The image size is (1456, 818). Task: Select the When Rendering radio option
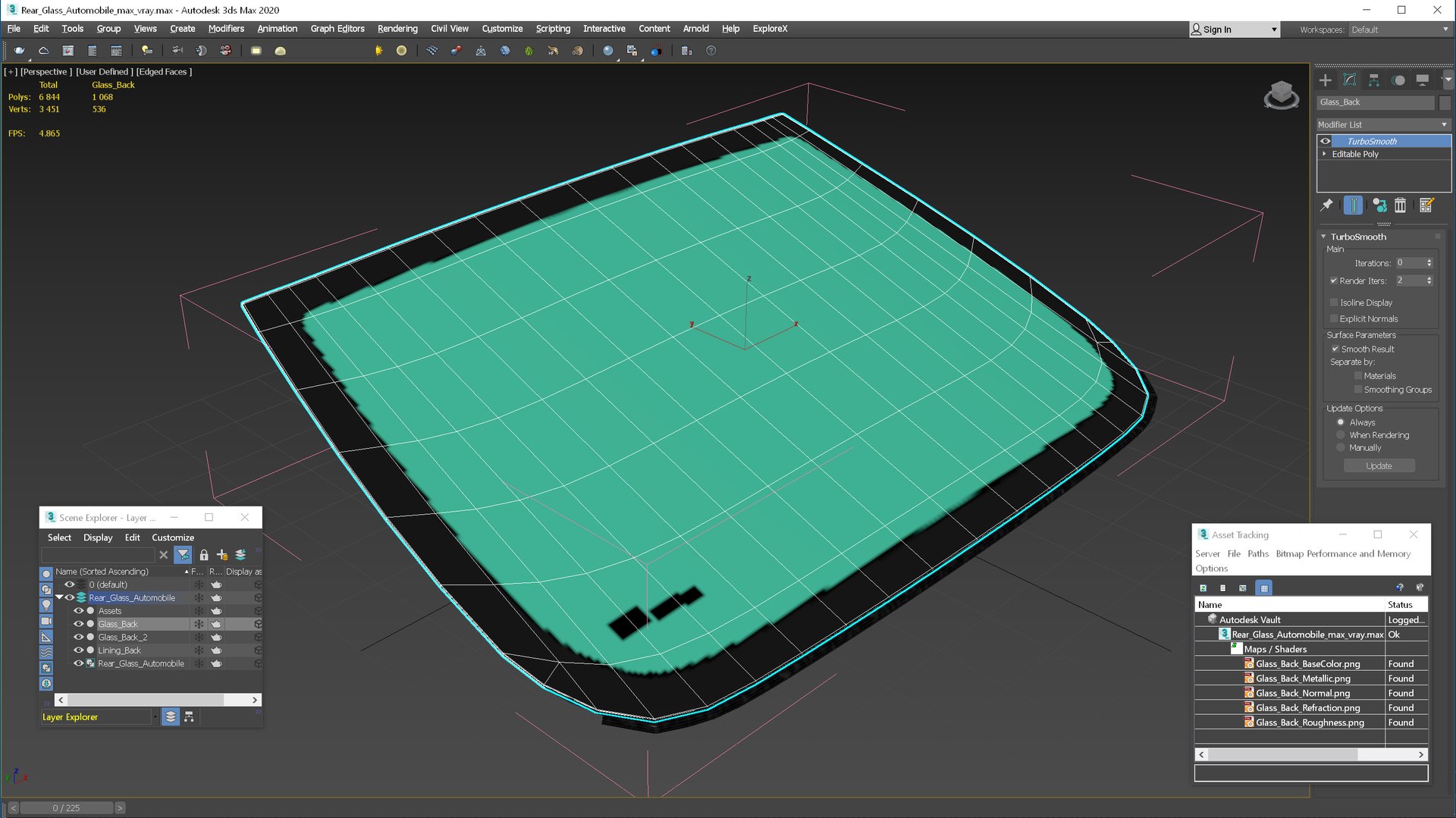click(1341, 435)
